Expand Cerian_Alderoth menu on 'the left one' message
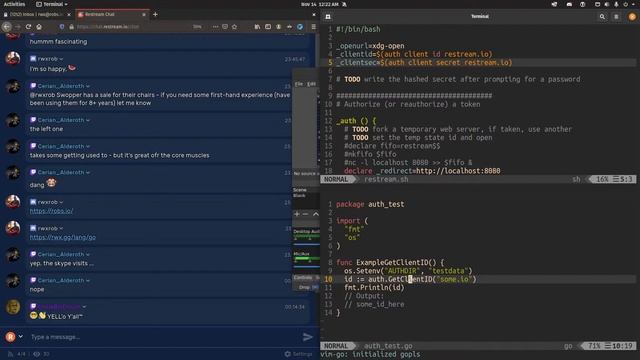 (88, 120)
